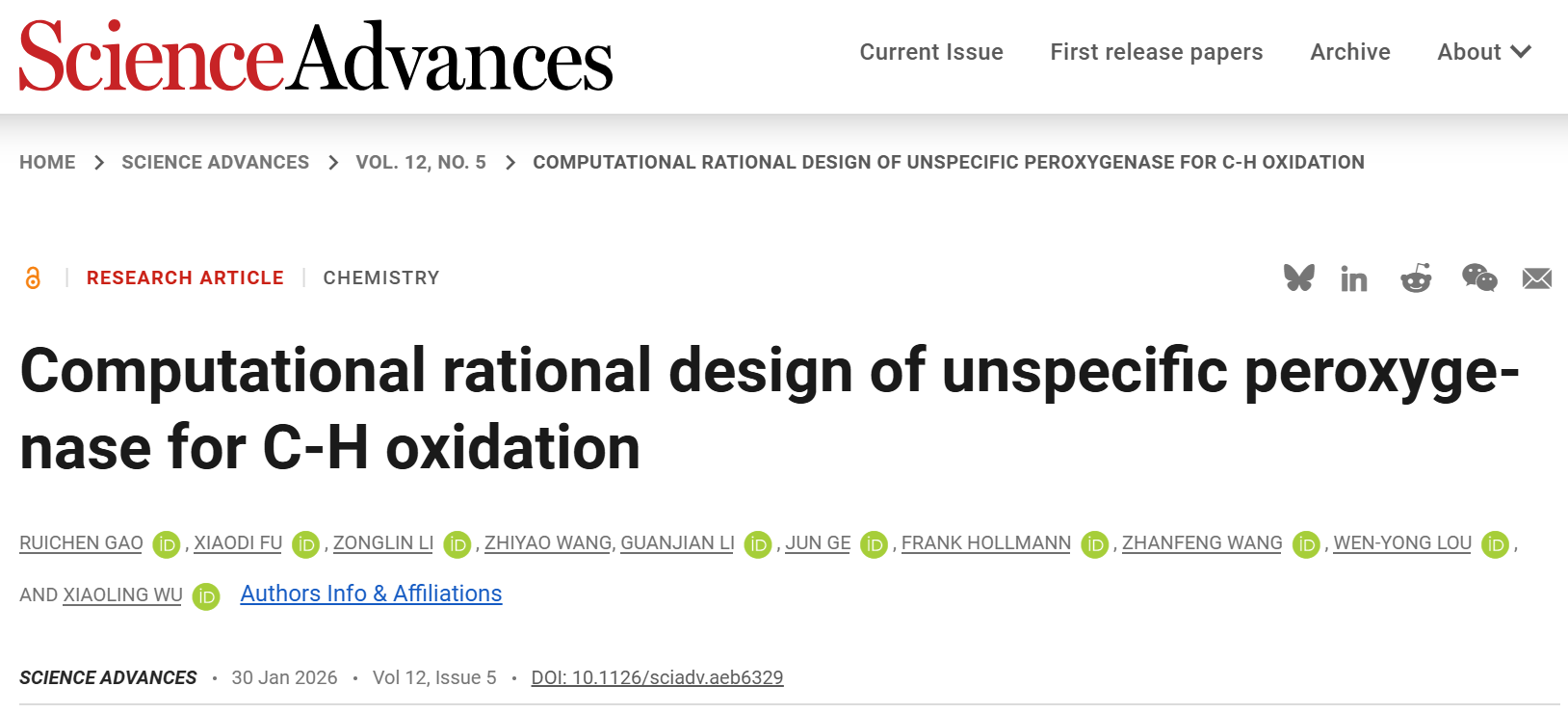
Task: Follow the DOI link for the article
Action: (x=657, y=677)
